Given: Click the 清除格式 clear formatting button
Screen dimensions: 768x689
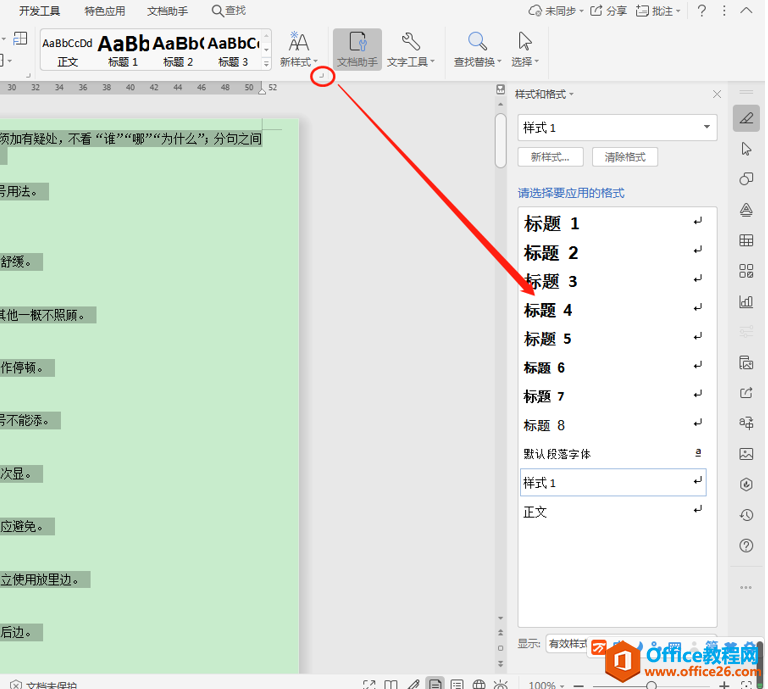Looking at the screenshot, I should (x=624, y=157).
